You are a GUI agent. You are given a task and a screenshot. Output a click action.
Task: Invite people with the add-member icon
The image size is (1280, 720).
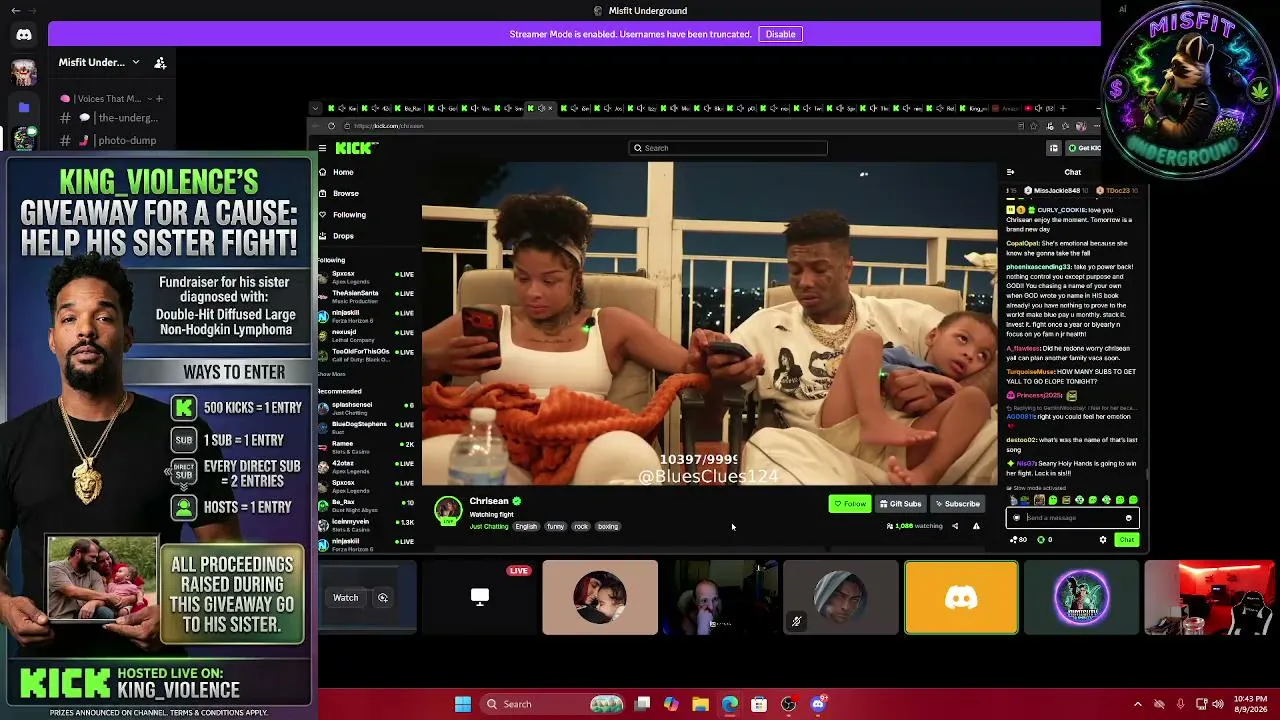(160, 62)
